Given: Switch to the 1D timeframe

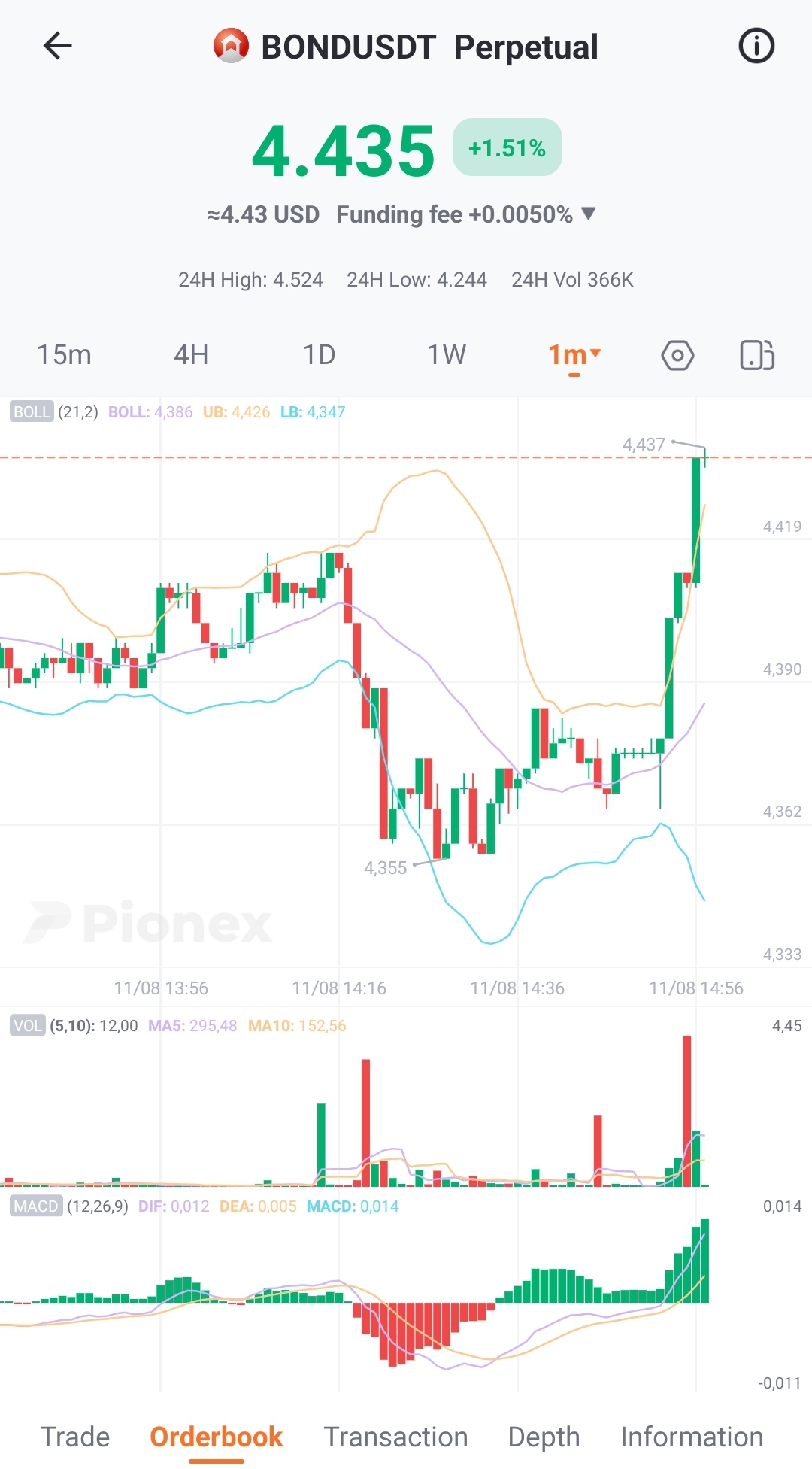Looking at the screenshot, I should click(319, 355).
